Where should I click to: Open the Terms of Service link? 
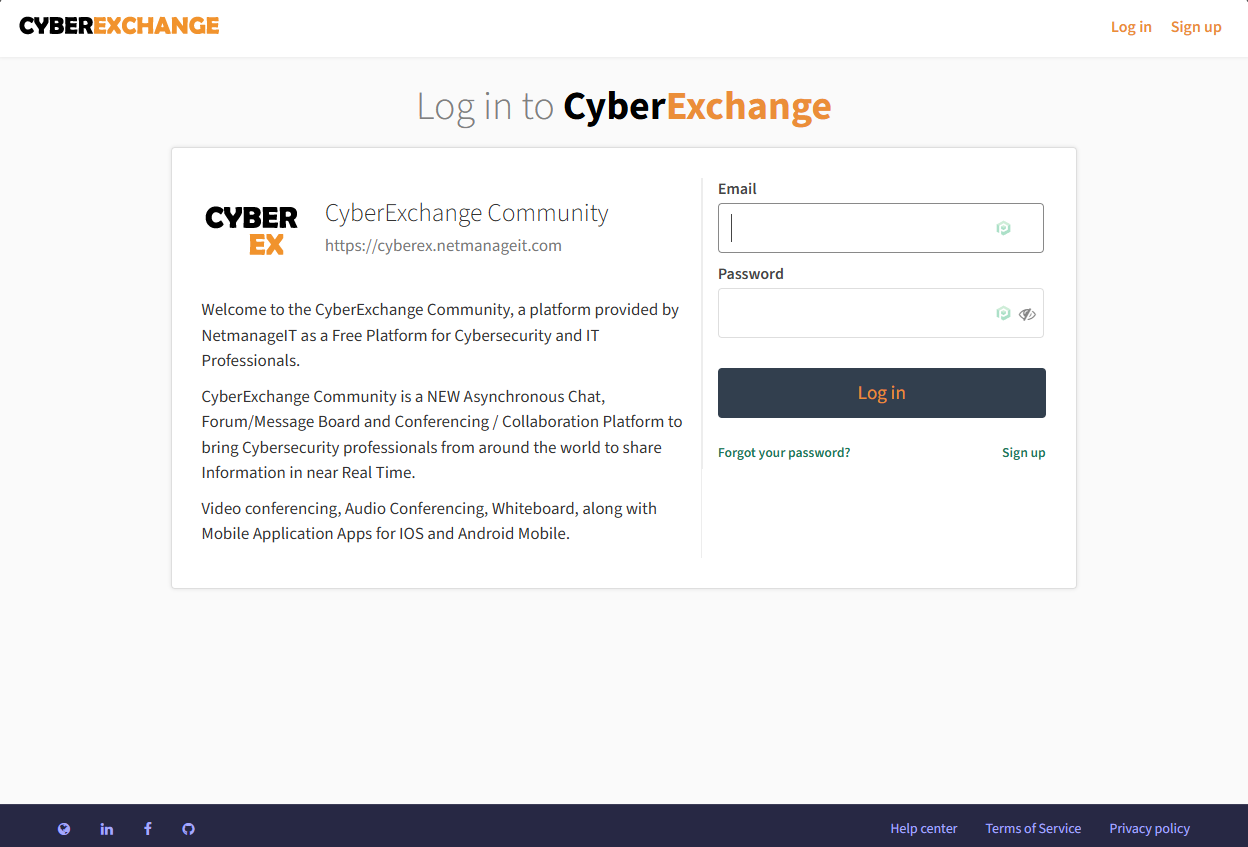point(1033,829)
